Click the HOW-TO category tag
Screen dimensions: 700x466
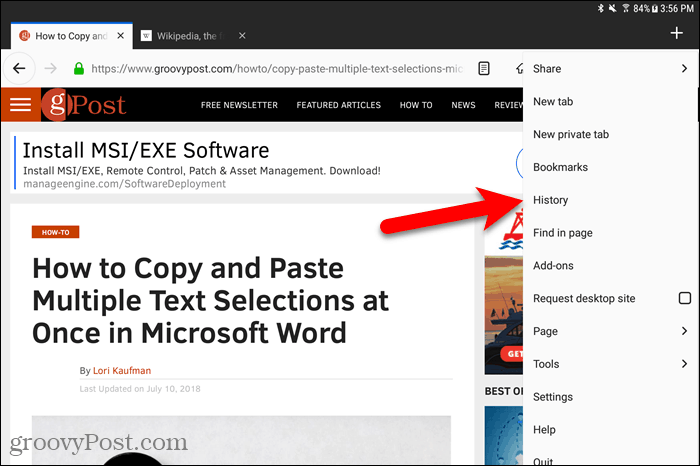55,232
